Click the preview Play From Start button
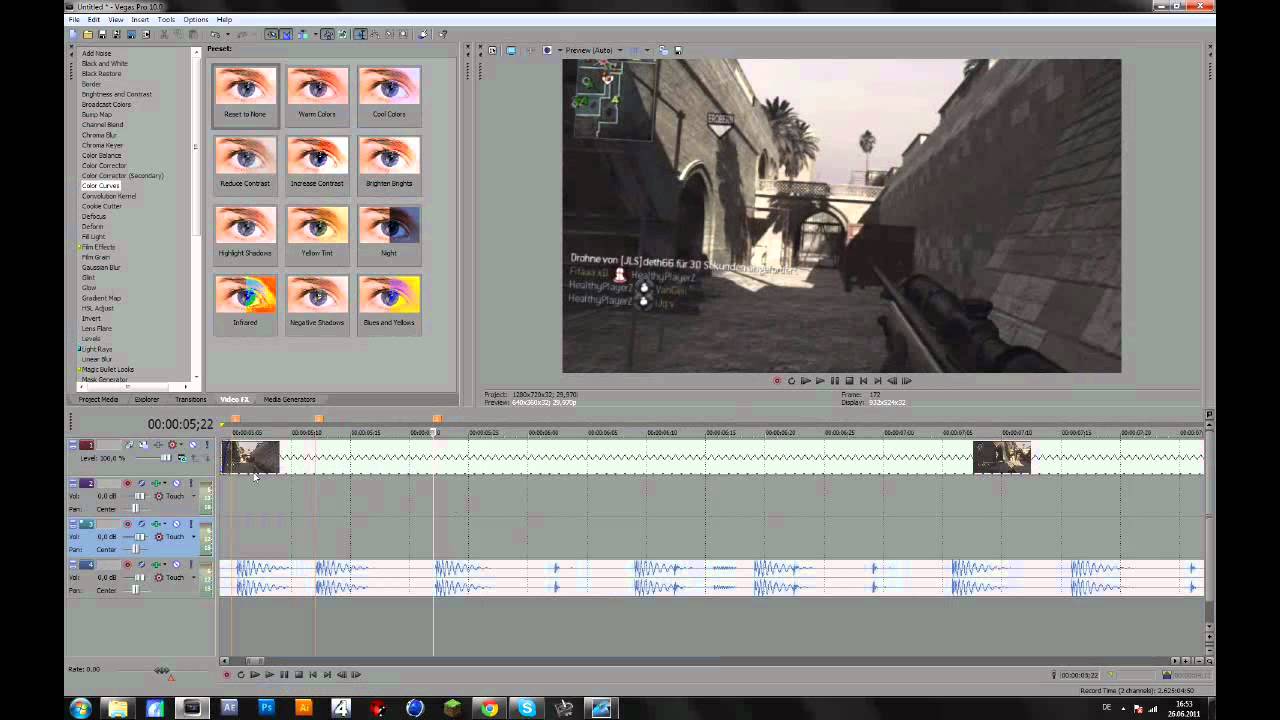The image size is (1280, 720). click(806, 380)
